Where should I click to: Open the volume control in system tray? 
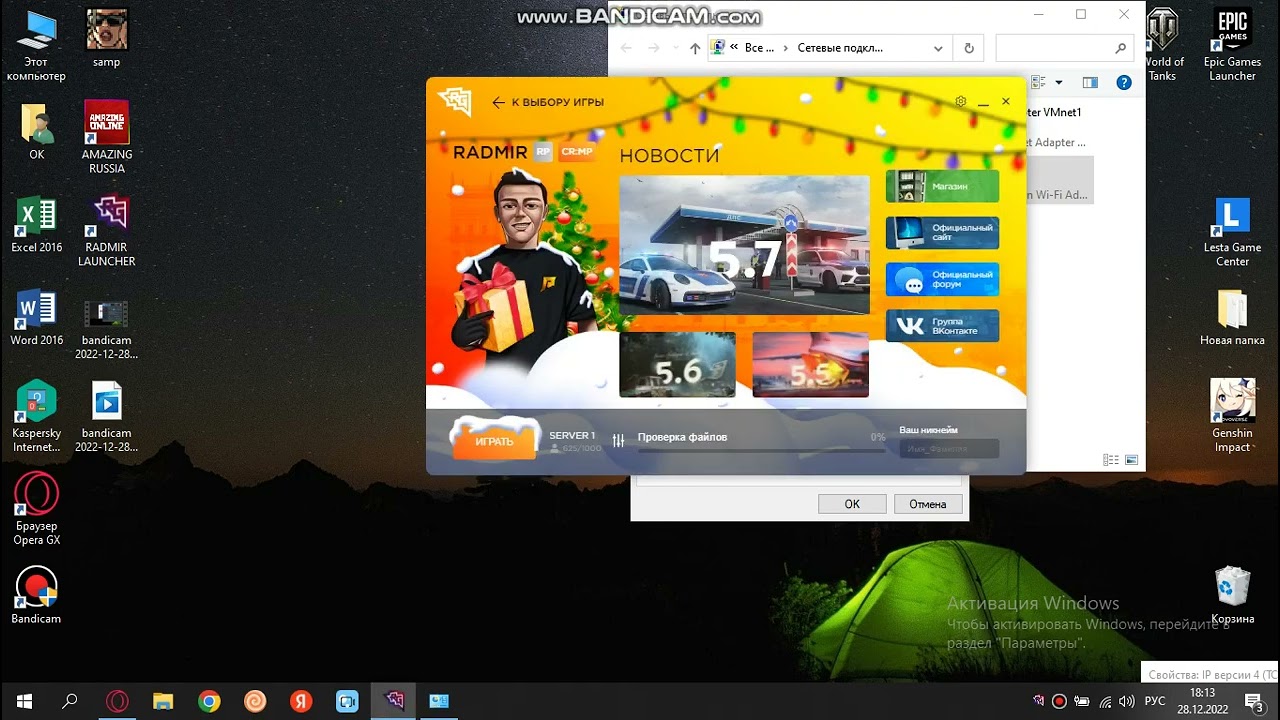pyautogui.click(x=1126, y=701)
